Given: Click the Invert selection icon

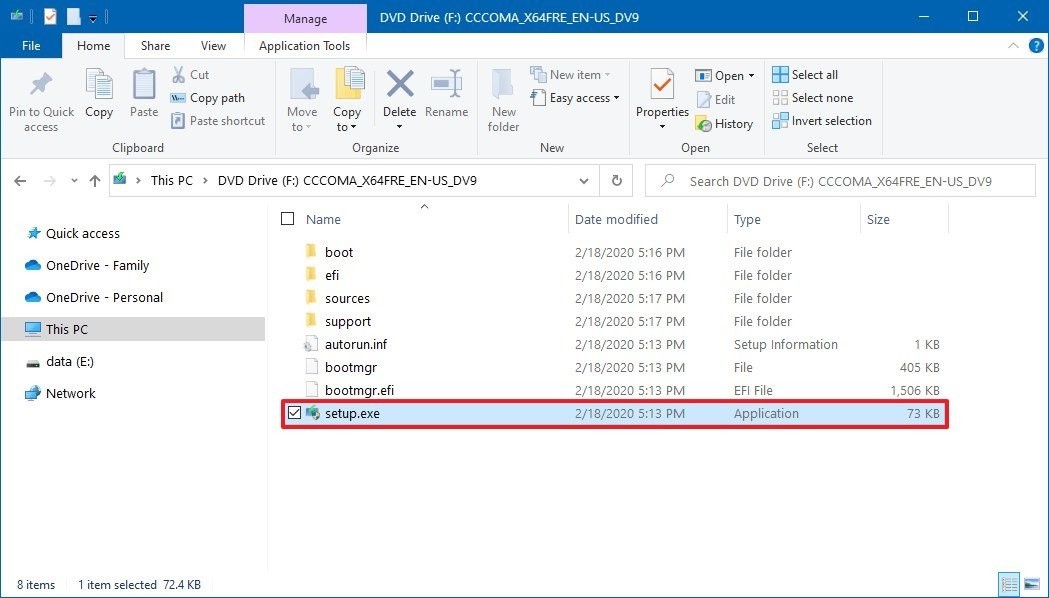Looking at the screenshot, I should point(780,120).
